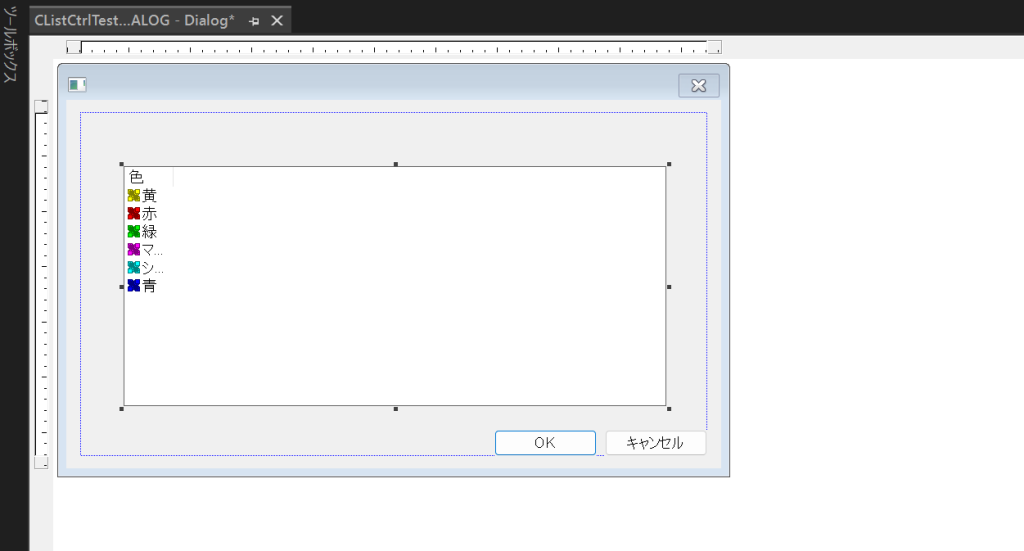This screenshot has height=551, width=1024.
Task: Click the dialog preview's close X button
Action: tap(698, 85)
